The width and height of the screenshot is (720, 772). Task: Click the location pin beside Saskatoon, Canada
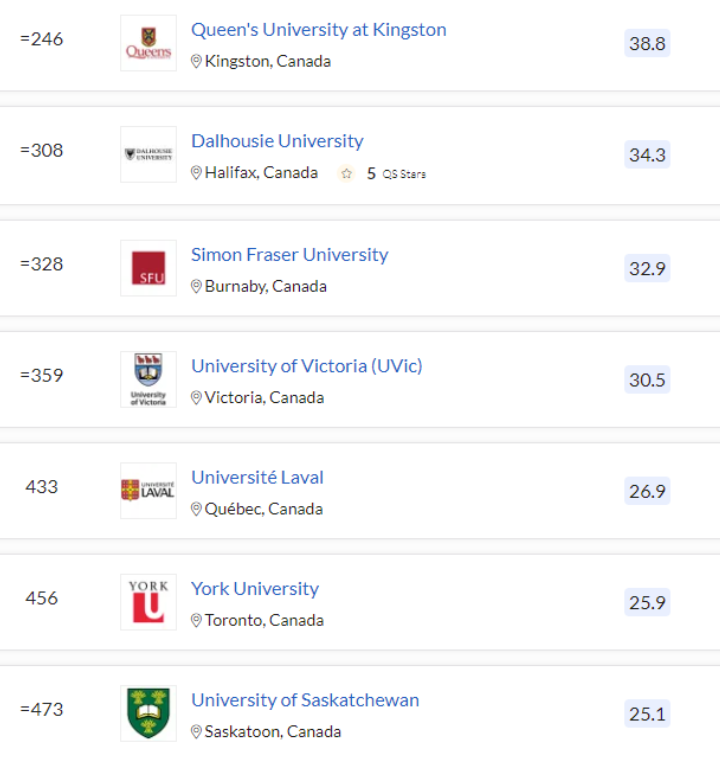click(196, 732)
